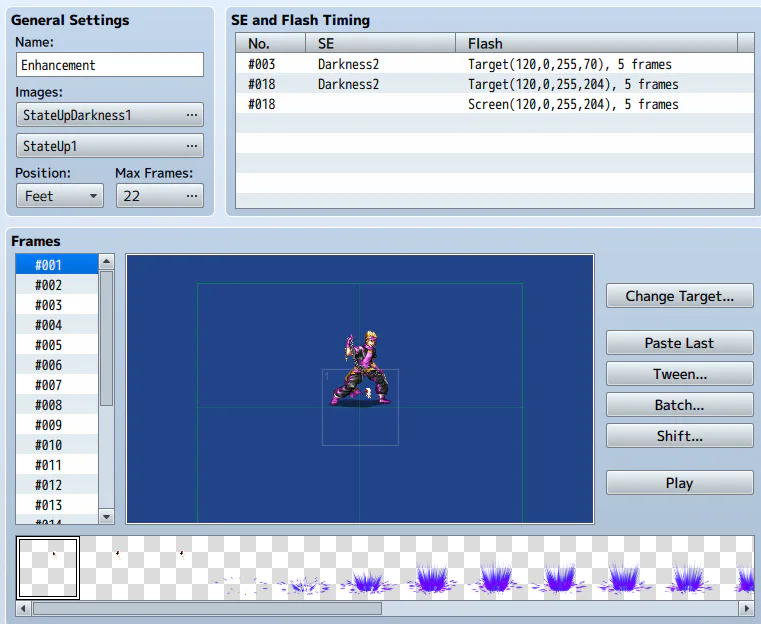Select the ninth pattern cell with purple burst
The width and height of the screenshot is (761, 624).
pos(560,568)
